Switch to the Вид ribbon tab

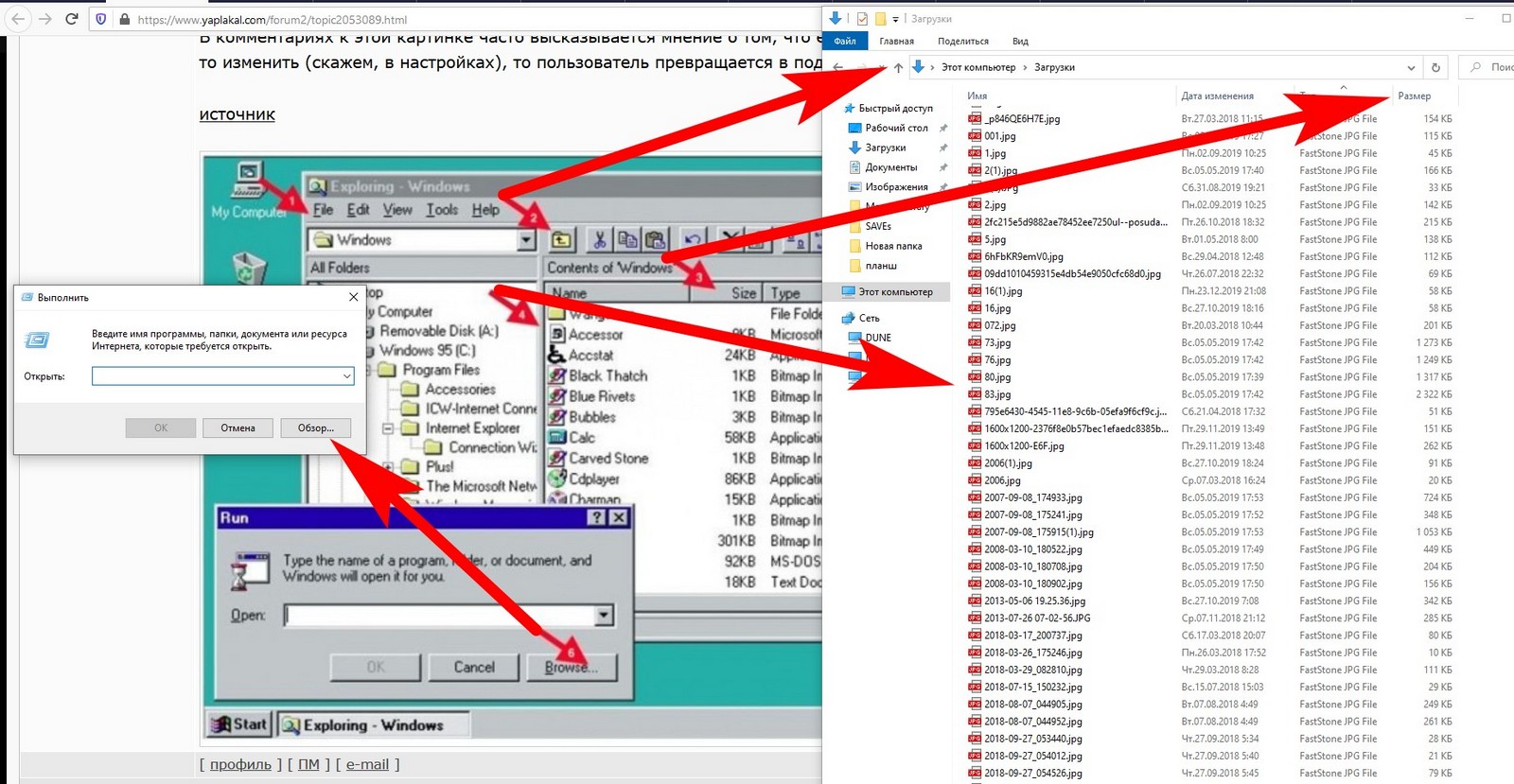[1020, 41]
